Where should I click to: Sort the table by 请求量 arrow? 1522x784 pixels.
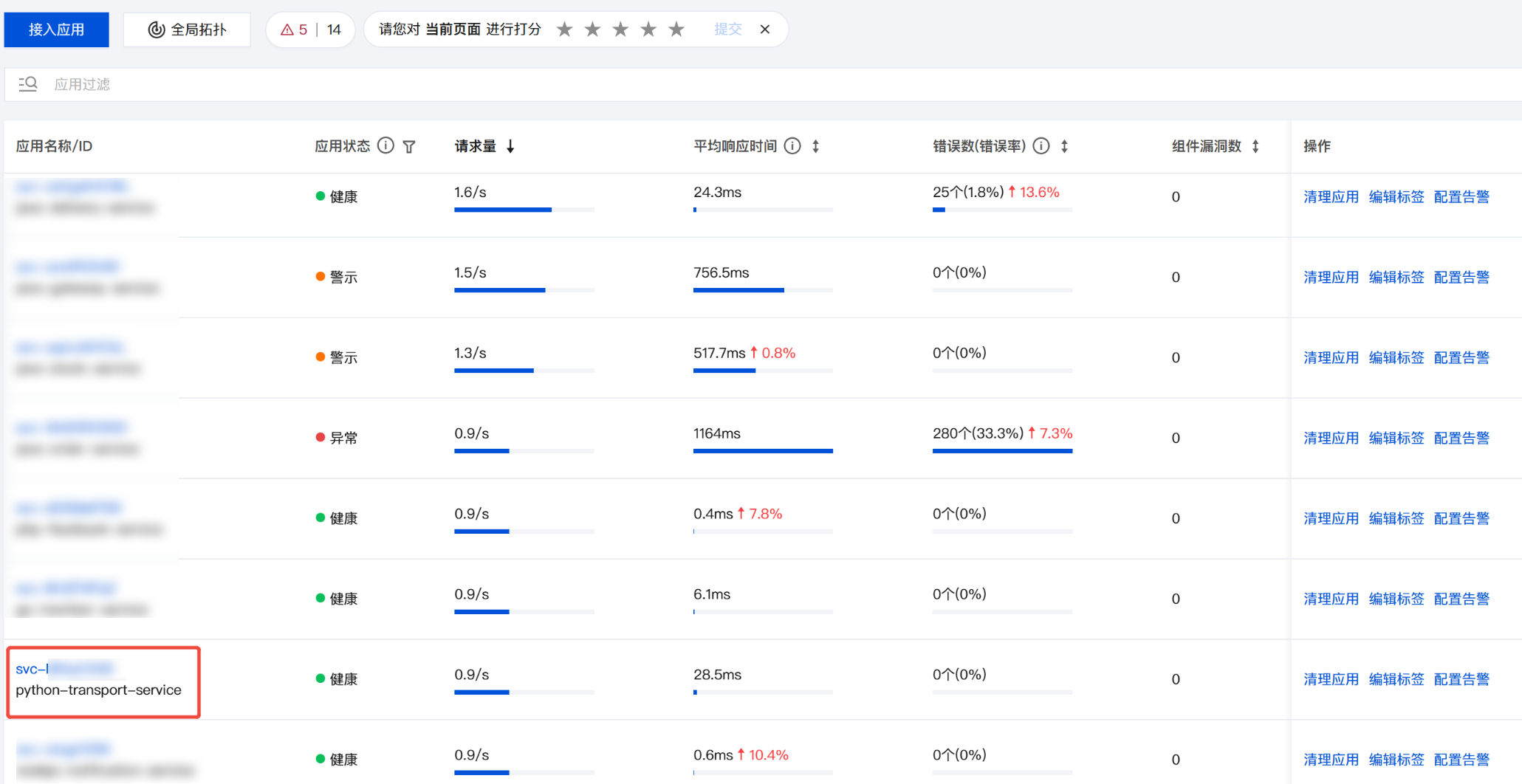pos(510,146)
